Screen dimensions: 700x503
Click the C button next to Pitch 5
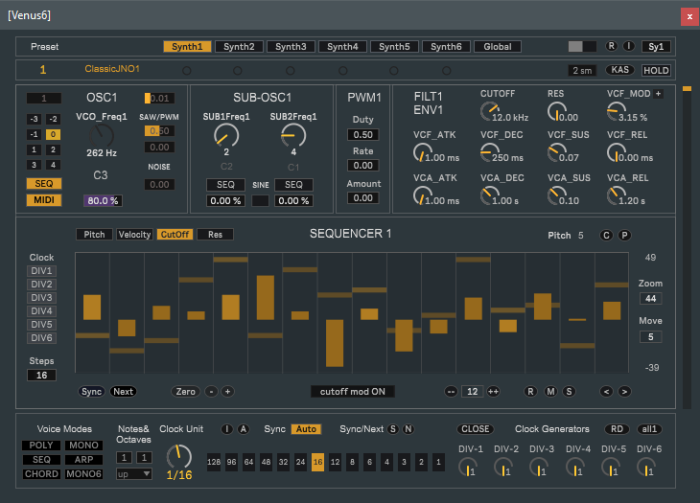click(x=606, y=236)
